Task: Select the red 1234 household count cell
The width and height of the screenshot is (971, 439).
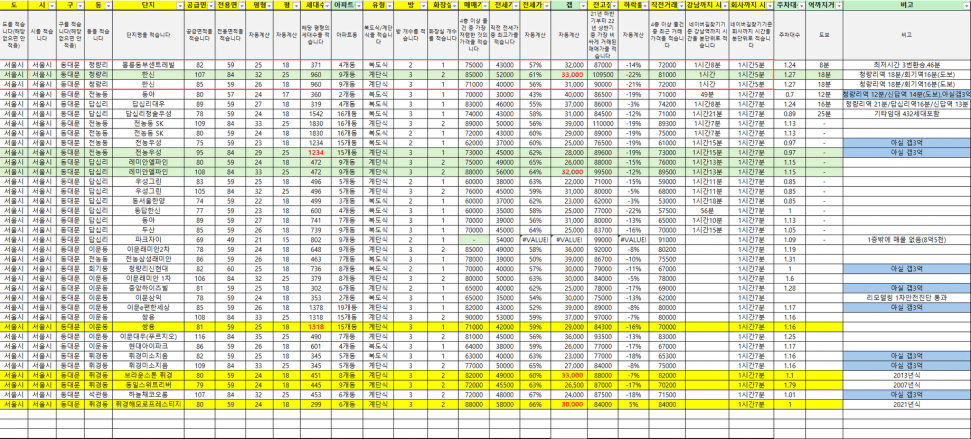Action: pyautogui.click(x=316, y=152)
